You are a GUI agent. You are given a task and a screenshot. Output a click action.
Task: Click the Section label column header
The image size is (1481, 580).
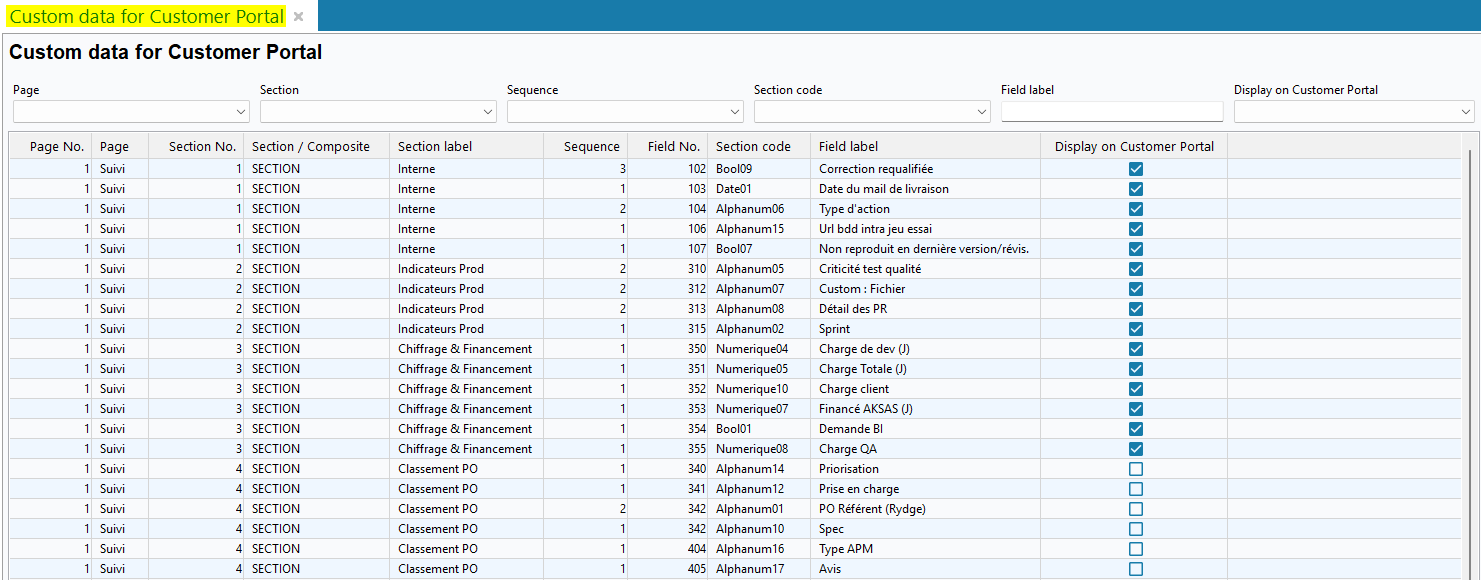click(x=435, y=146)
